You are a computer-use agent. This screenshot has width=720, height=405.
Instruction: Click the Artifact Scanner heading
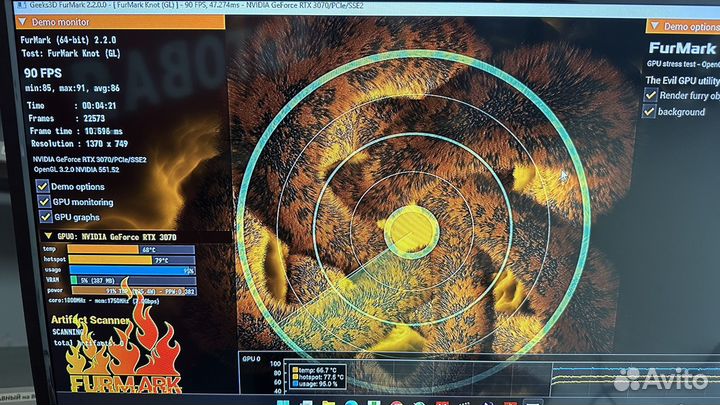90,320
